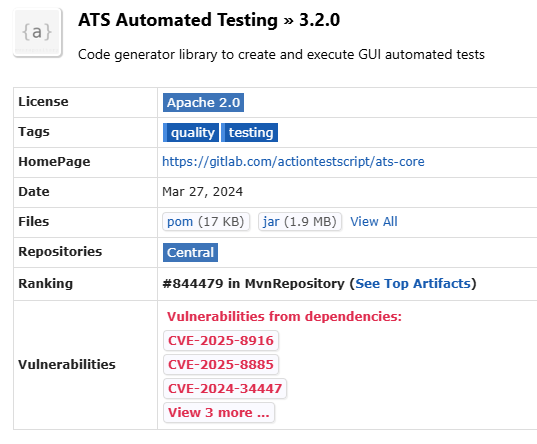Click the {a} artifact logo icon
Image resolution: width=537 pixels, height=444 pixels.
point(38,33)
